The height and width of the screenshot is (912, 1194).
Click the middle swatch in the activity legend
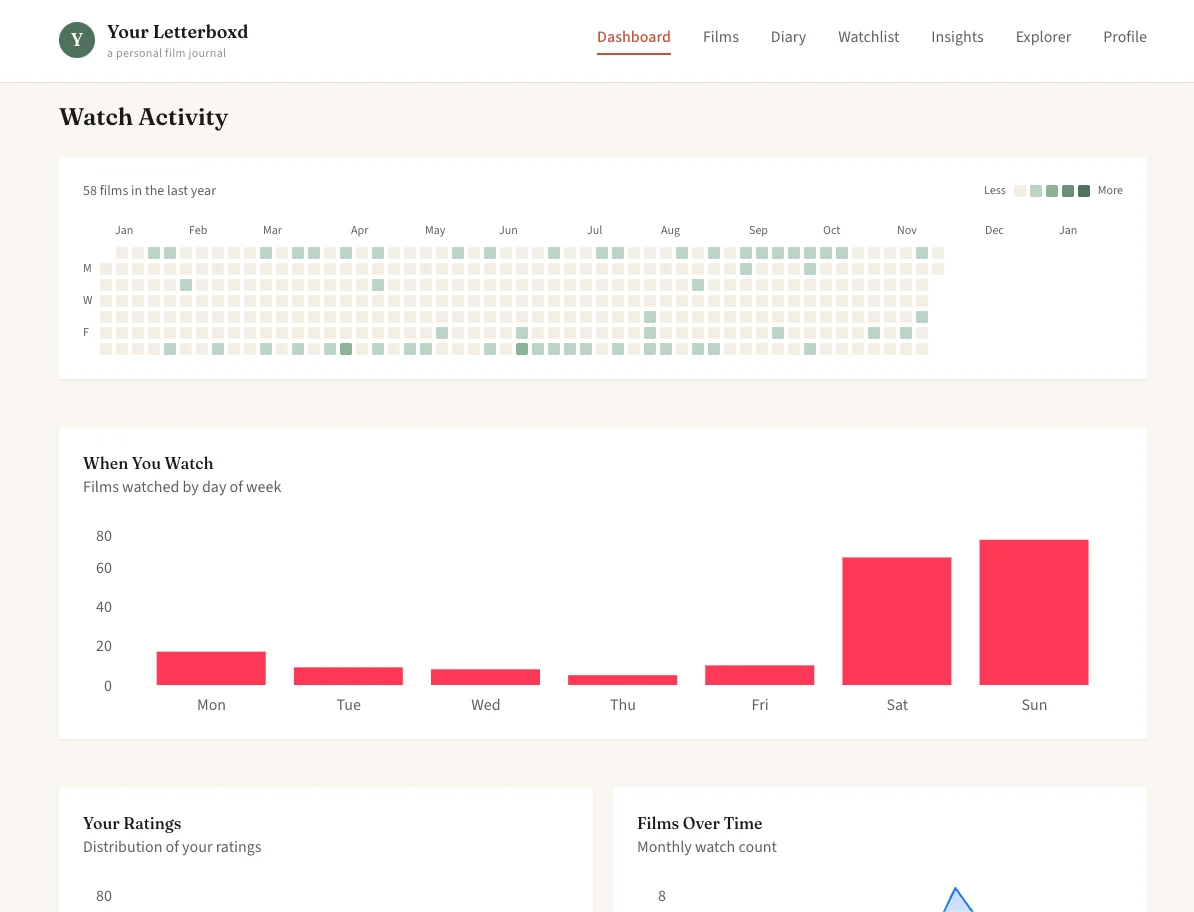(x=1052, y=191)
